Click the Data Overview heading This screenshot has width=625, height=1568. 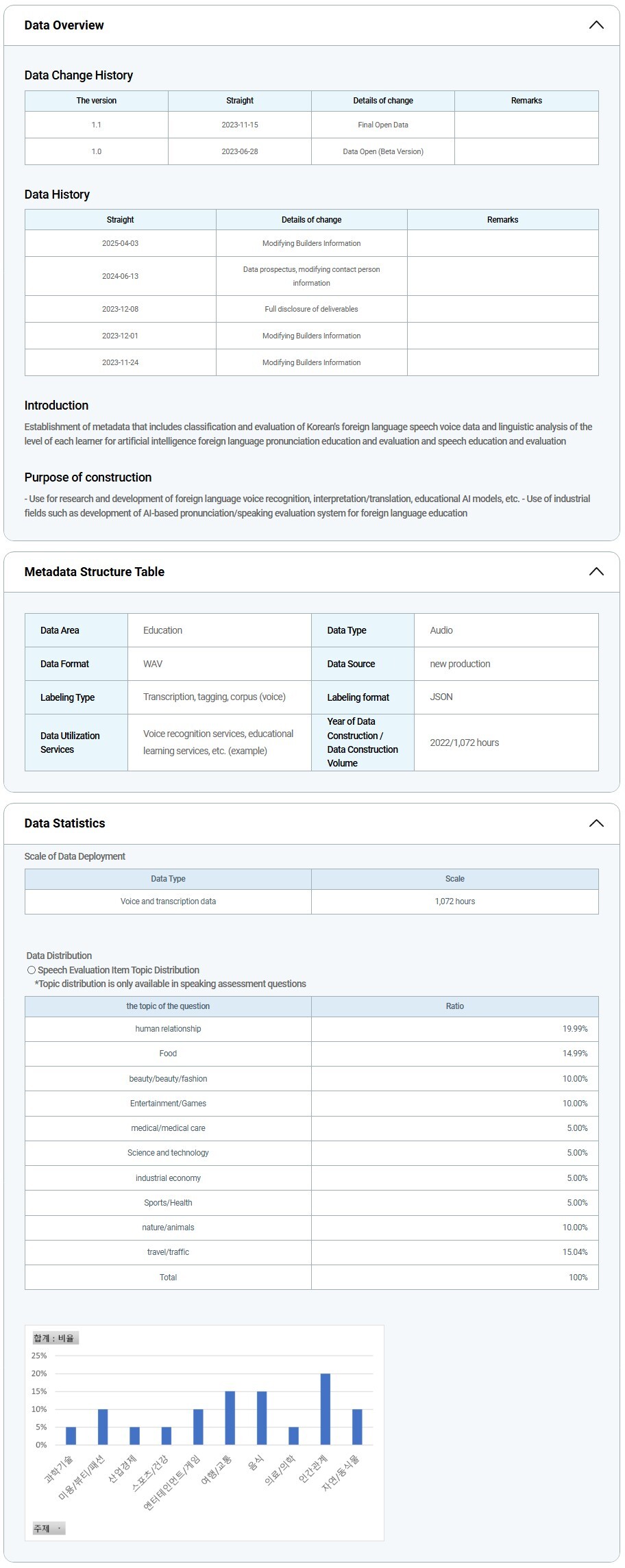64,25
